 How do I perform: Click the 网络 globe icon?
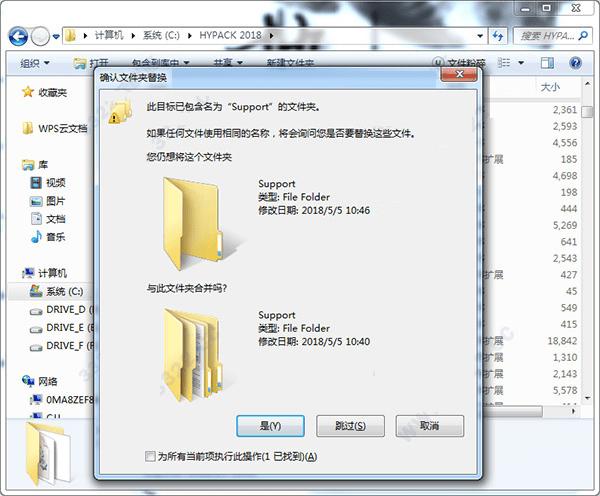28,380
